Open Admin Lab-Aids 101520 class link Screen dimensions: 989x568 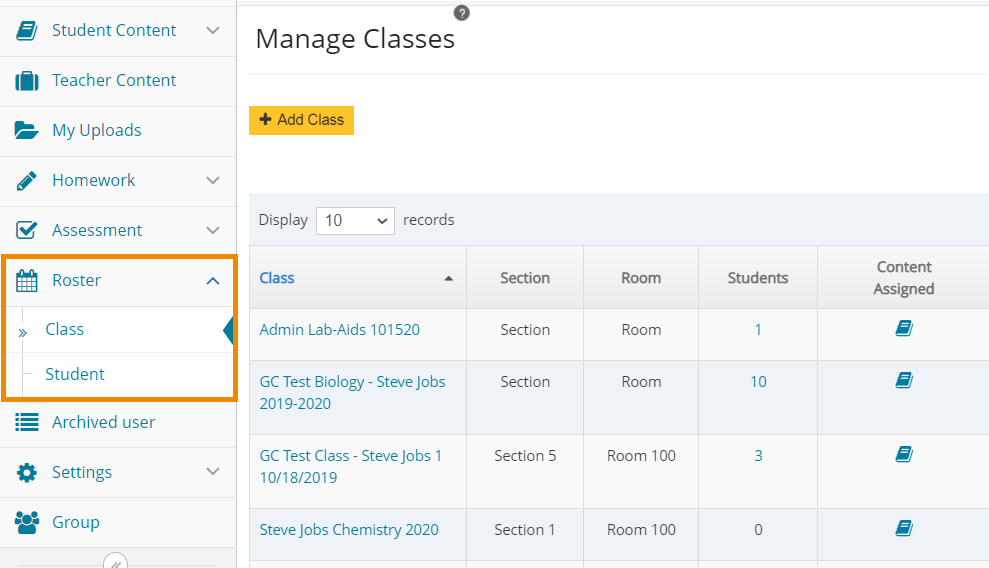[339, 330]
